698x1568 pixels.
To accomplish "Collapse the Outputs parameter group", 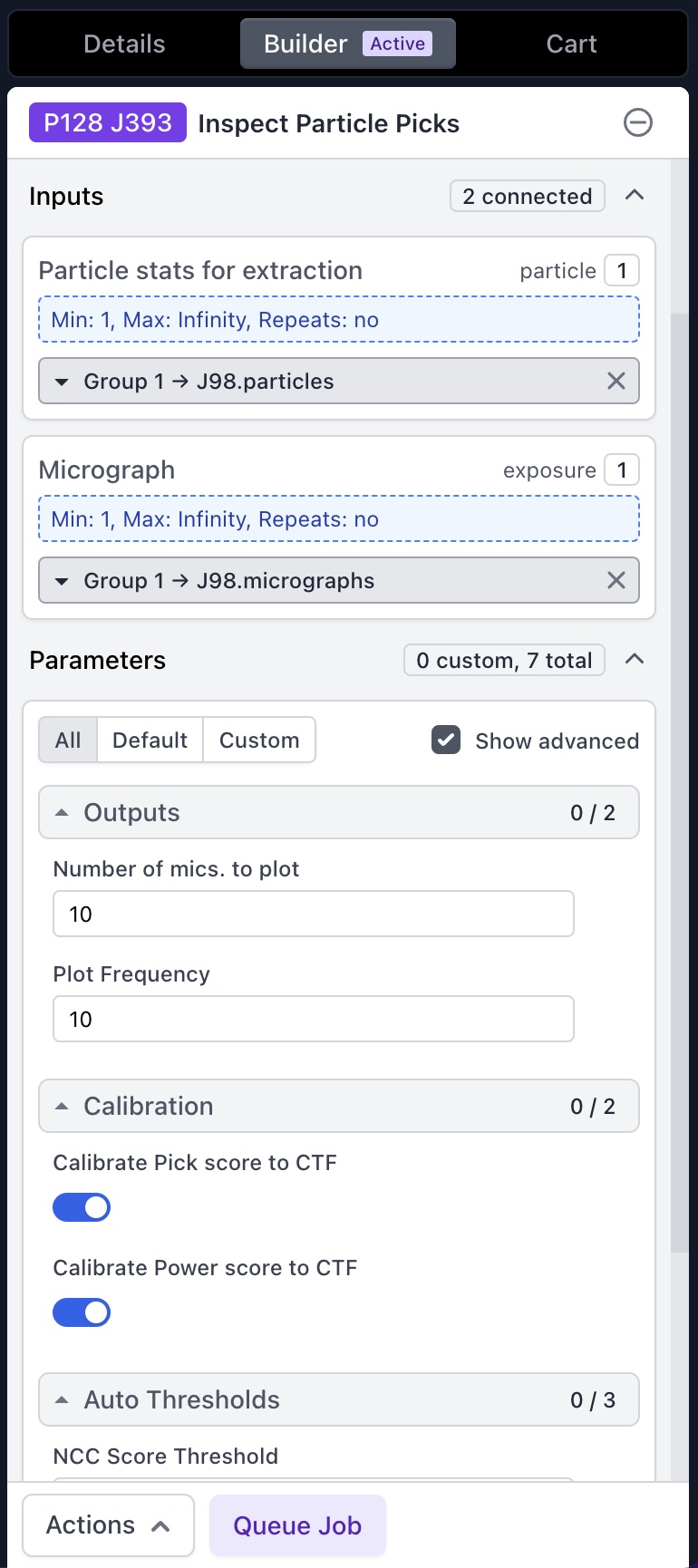I will 62,813.
